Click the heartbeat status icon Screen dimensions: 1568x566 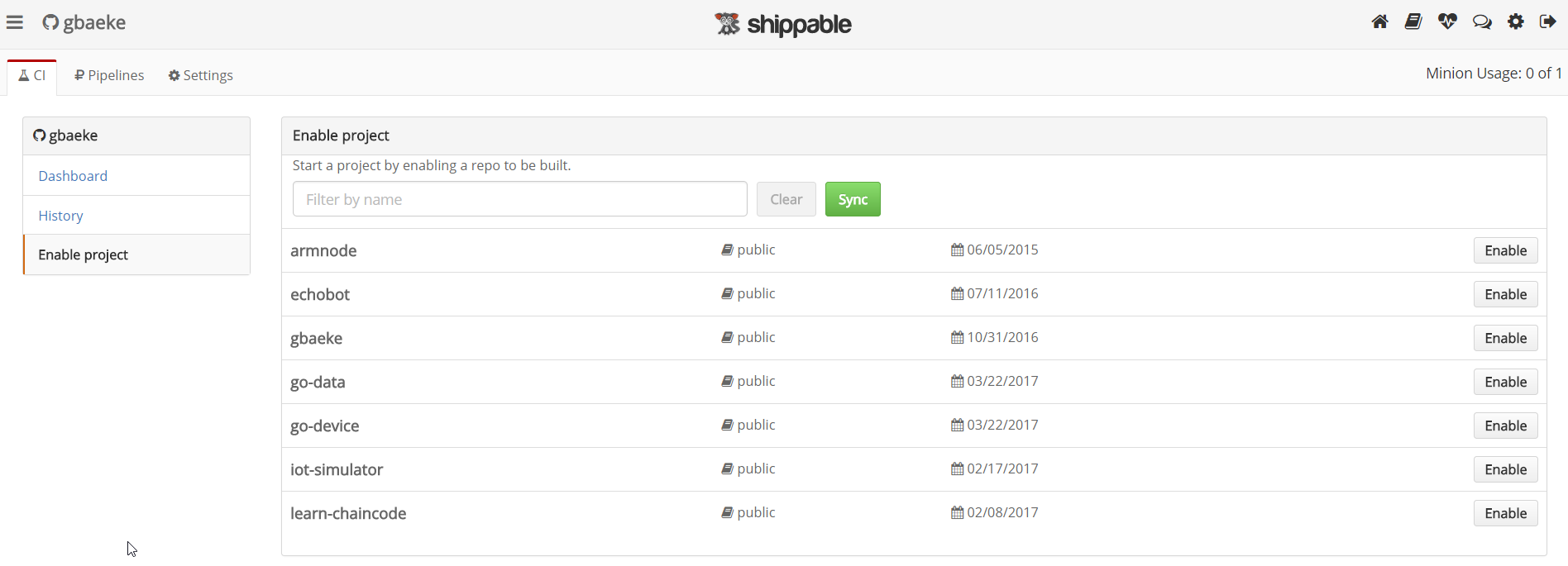tap(1447, 22)
